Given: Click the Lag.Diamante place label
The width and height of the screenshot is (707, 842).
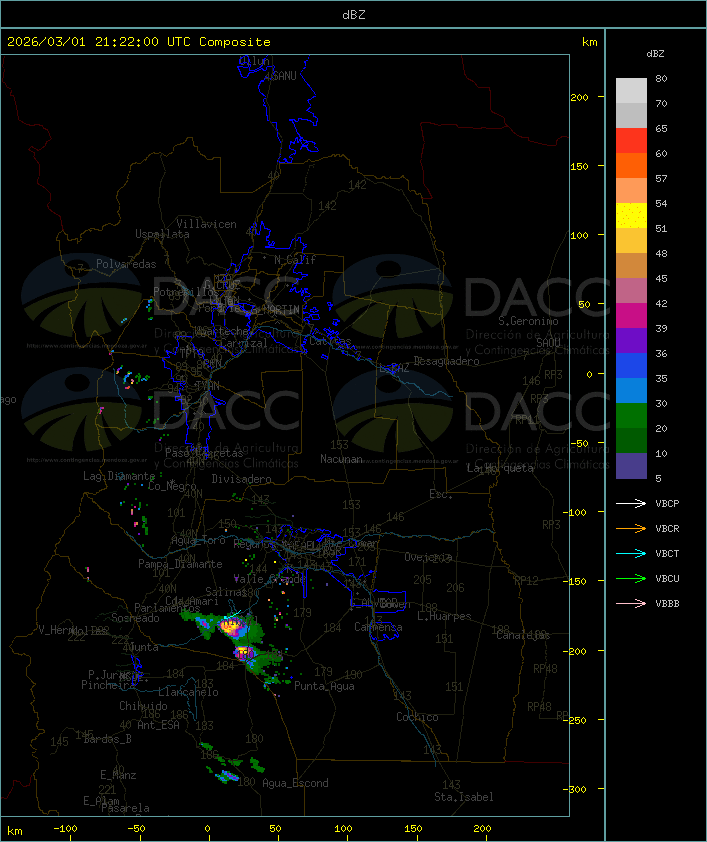Looking at the screenshot, I should point(119,476).
